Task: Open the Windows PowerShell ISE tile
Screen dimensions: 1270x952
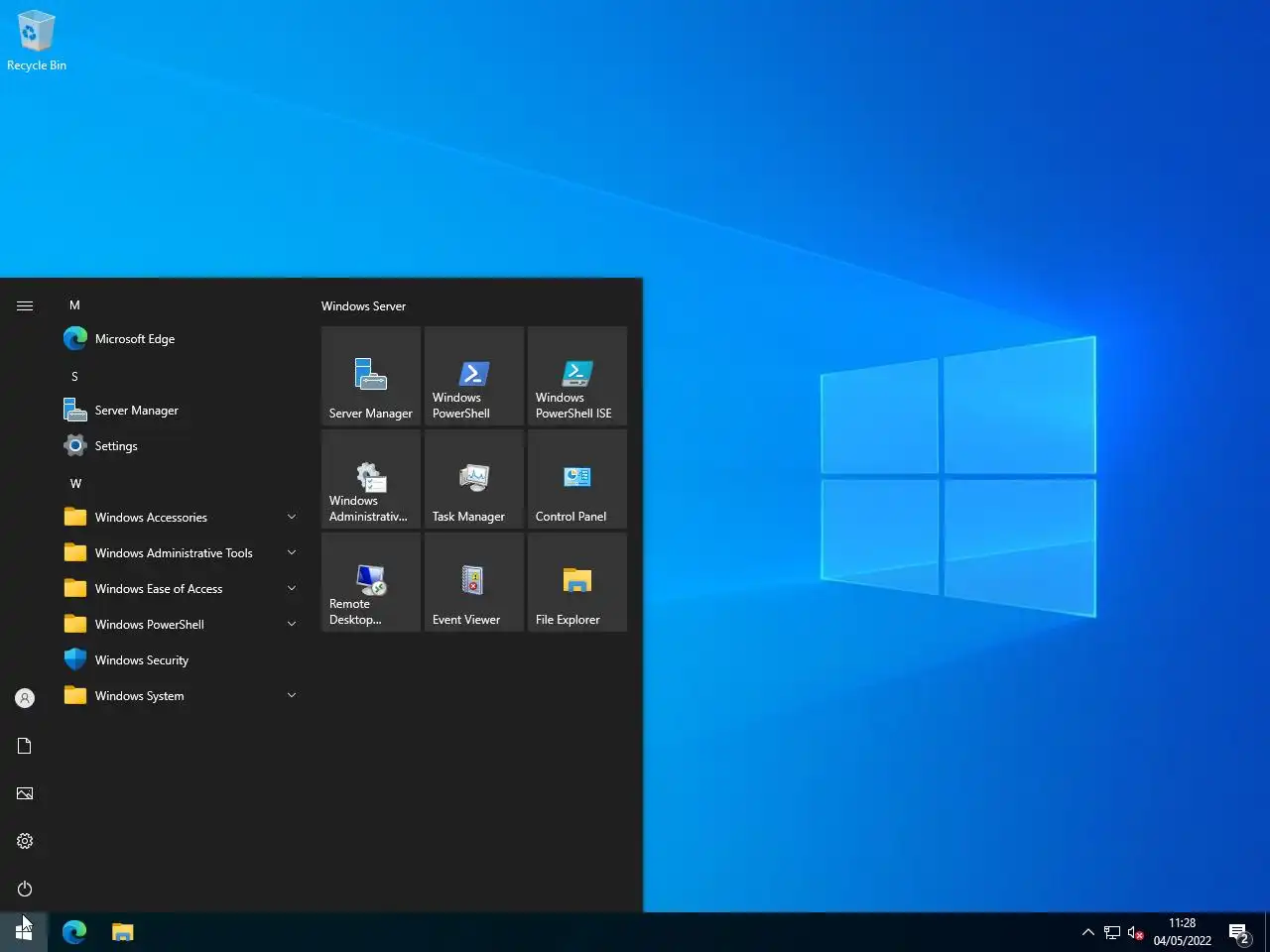Action: click(x=577, y=376)
